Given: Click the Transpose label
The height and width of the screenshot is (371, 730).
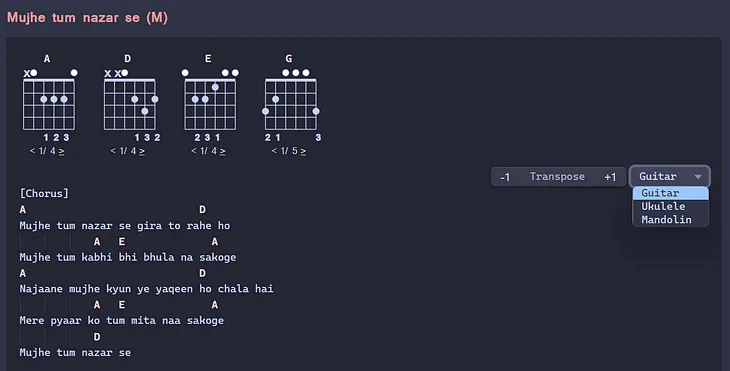Looking at the screenshot, I should 557,176.
